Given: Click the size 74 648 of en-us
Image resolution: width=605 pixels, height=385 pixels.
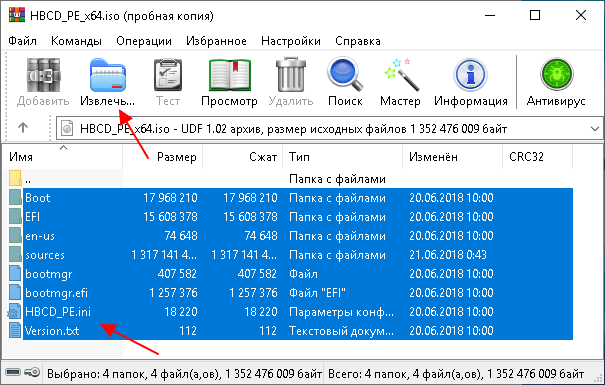Looking at the screenshot, I should (181, 236).
